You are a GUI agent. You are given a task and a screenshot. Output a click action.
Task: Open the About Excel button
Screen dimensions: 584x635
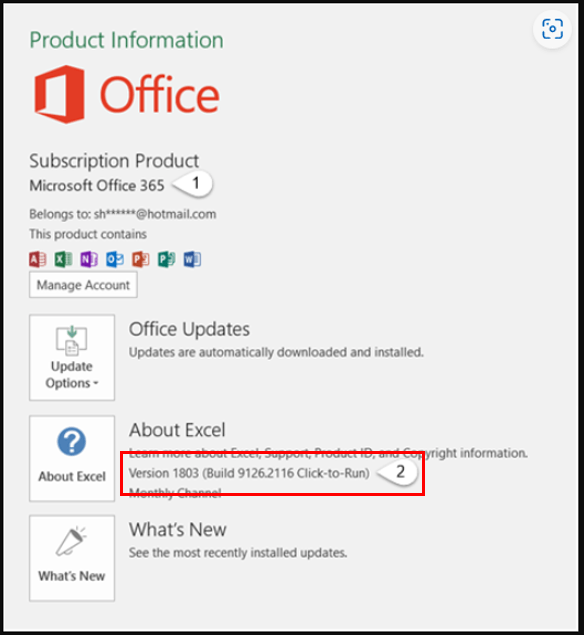72,458
